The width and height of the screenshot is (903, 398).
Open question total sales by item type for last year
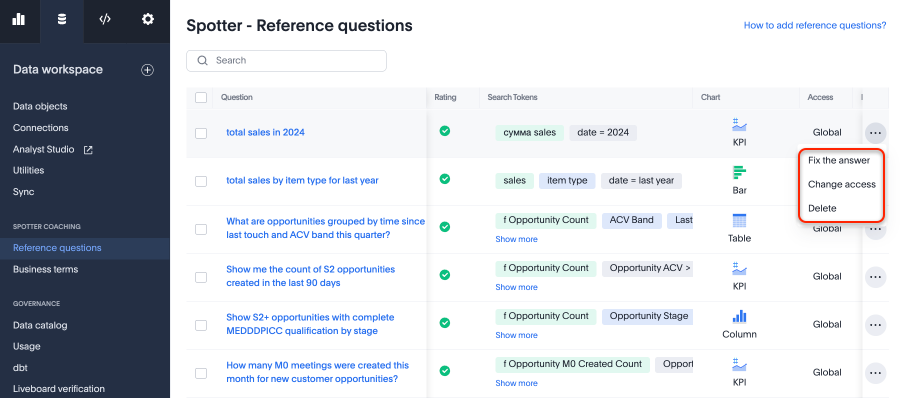[302, 181]
